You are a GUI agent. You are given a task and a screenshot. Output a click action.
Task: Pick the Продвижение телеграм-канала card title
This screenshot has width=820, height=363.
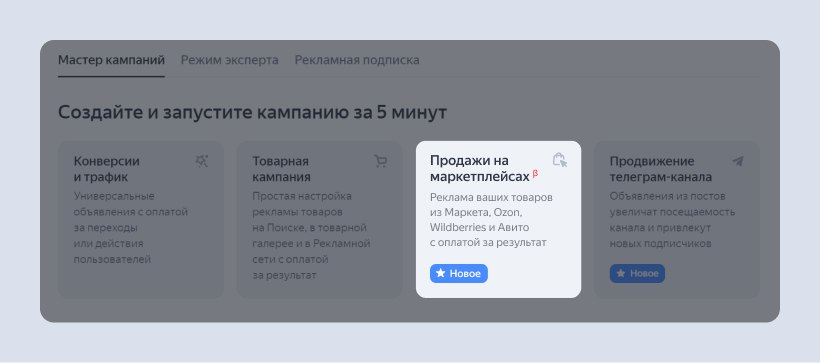point(660,169)
